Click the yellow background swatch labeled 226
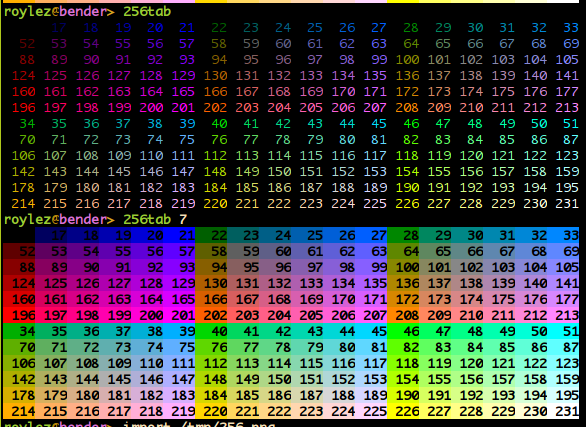Screen dimensions: 586x427 pos(403,411)
